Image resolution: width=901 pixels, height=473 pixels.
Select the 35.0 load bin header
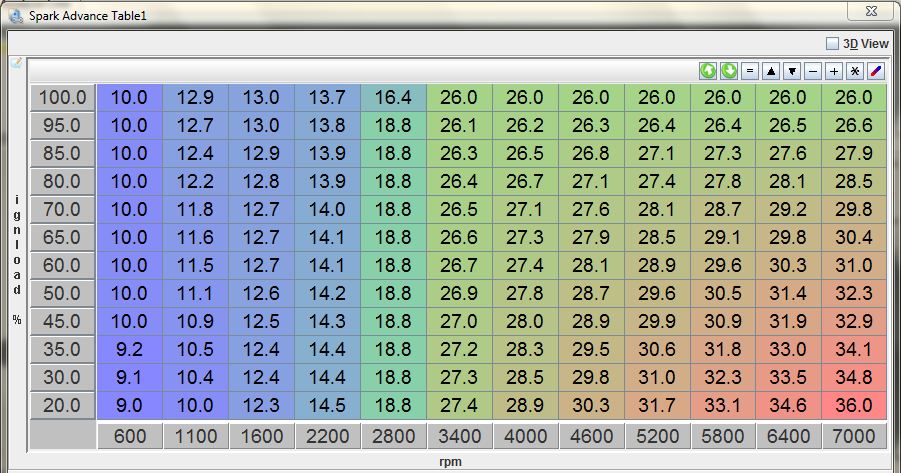[x=62, y=349]
